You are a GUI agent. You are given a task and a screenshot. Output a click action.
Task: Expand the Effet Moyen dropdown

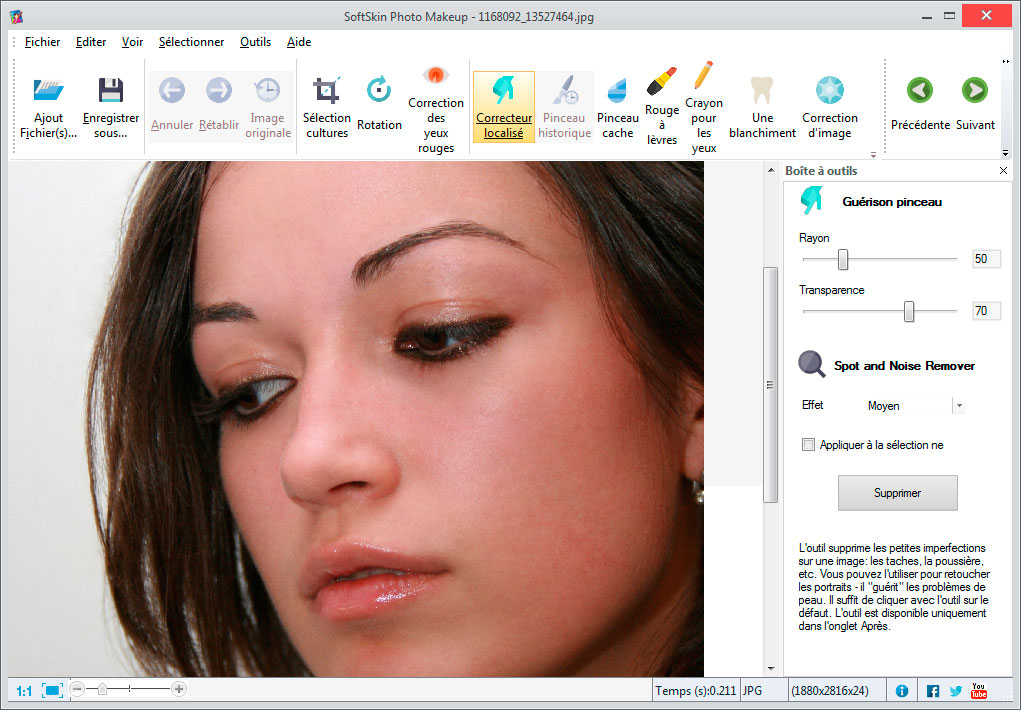point(959,406)
